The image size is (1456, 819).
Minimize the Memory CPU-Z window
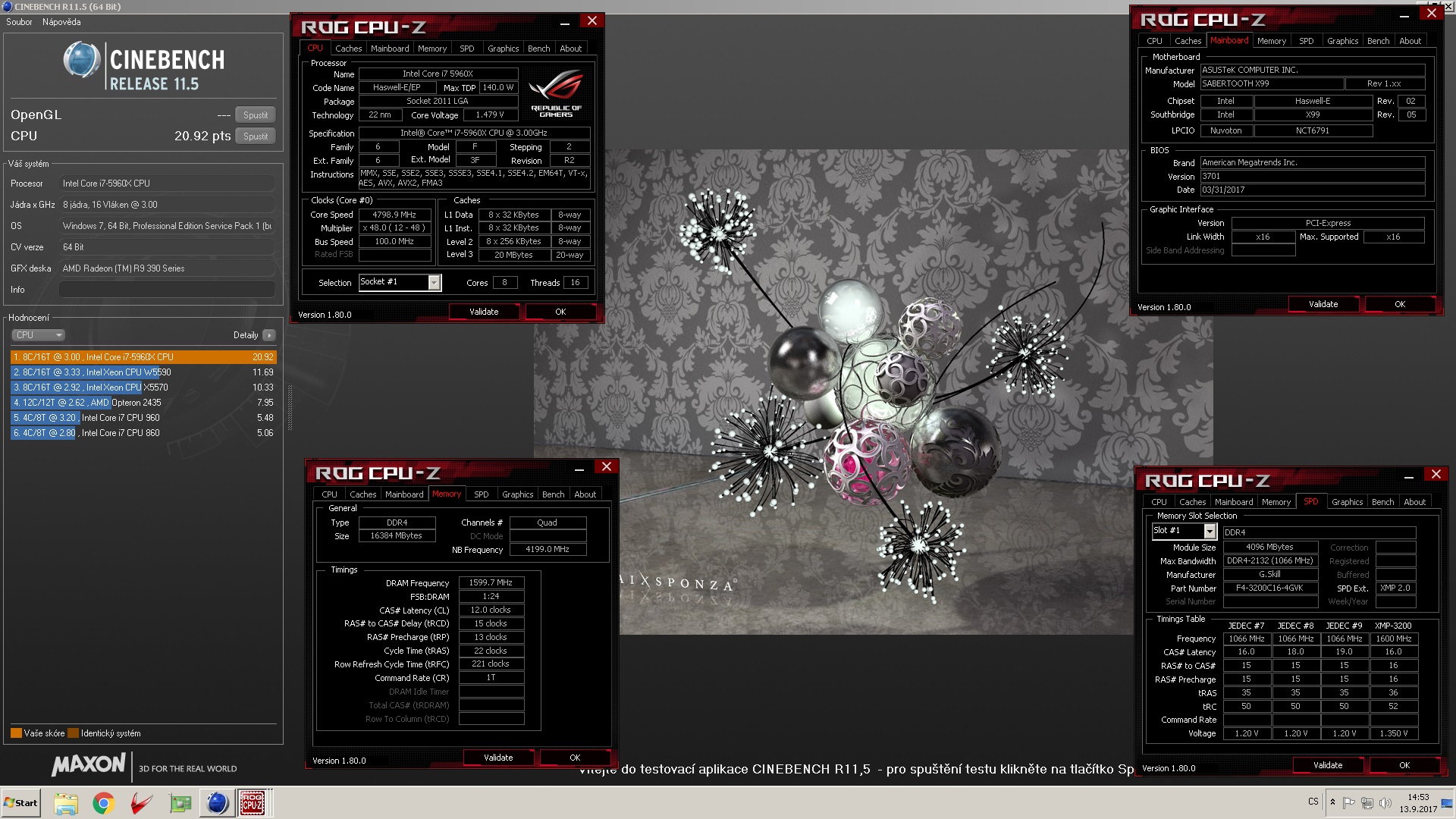click(579, 469)
